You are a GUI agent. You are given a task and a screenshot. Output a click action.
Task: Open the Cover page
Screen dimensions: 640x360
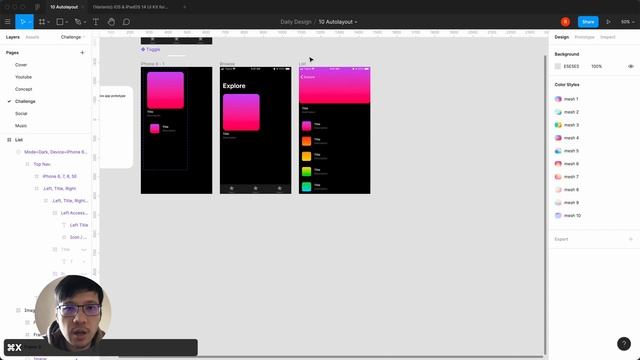(x=21, y=65)
